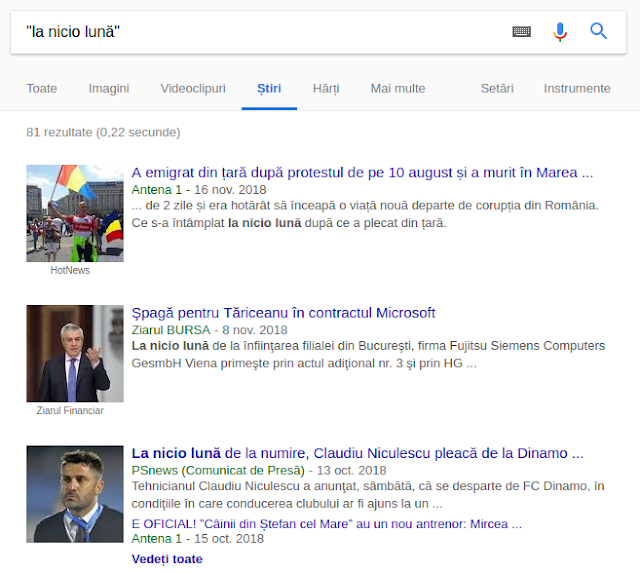This screenshot has width=640, height=574.
Task: Click the protest flag thumbnail from HotNews
Action: coord(75,213)
